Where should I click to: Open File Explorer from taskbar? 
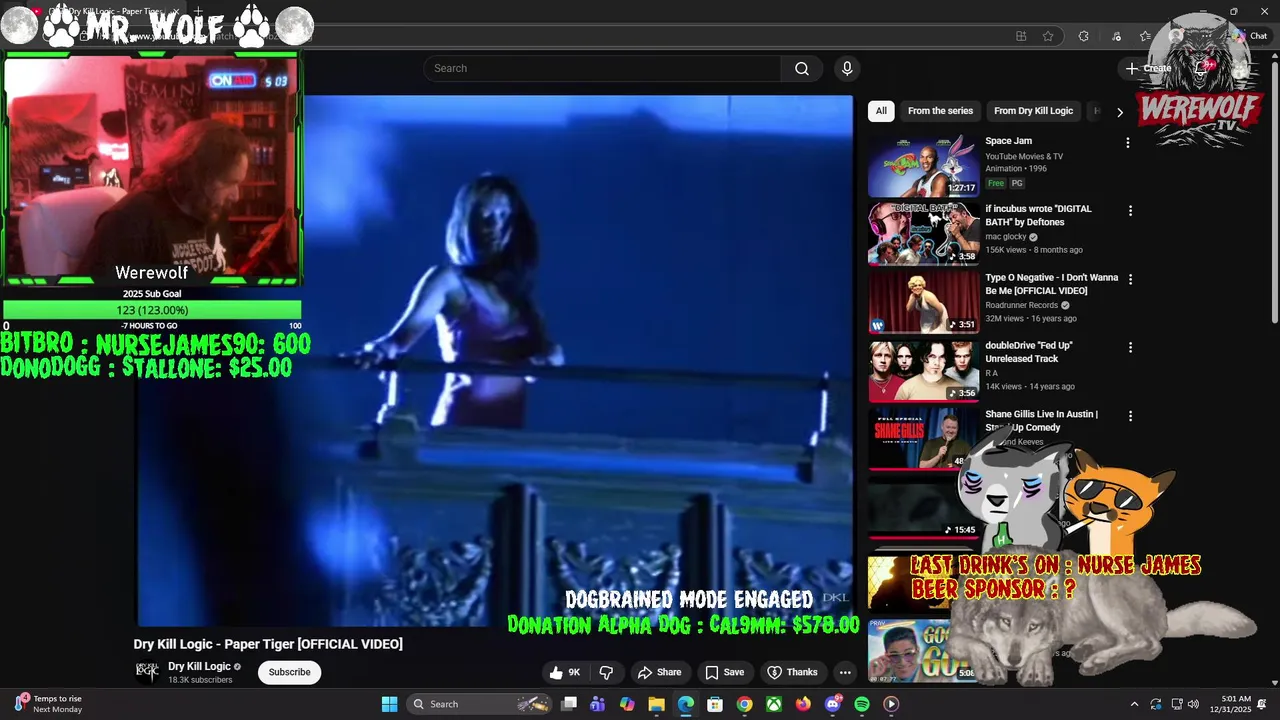tap(656, 704)
